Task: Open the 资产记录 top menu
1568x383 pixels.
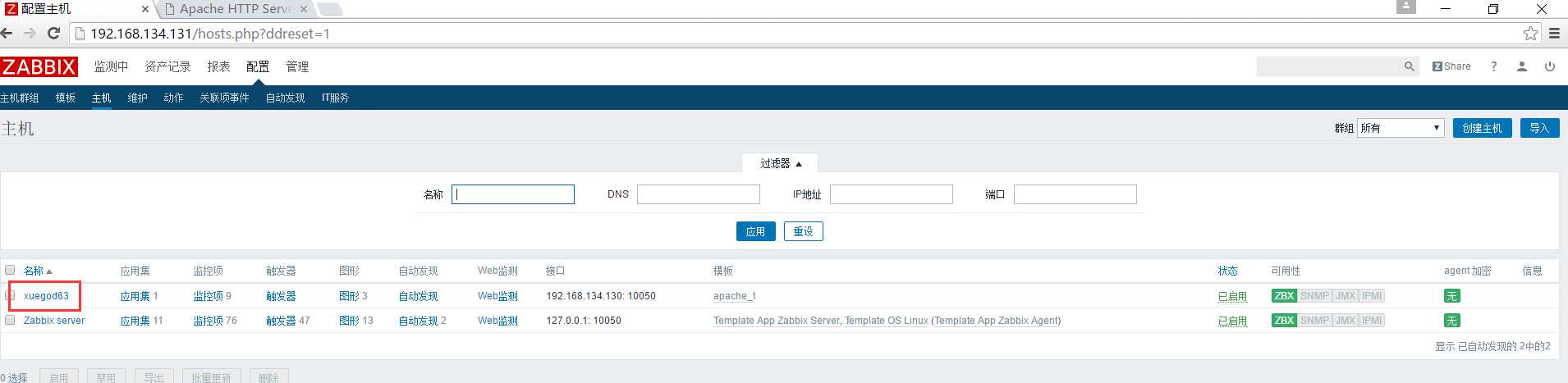Action: [x=167, y=66]
